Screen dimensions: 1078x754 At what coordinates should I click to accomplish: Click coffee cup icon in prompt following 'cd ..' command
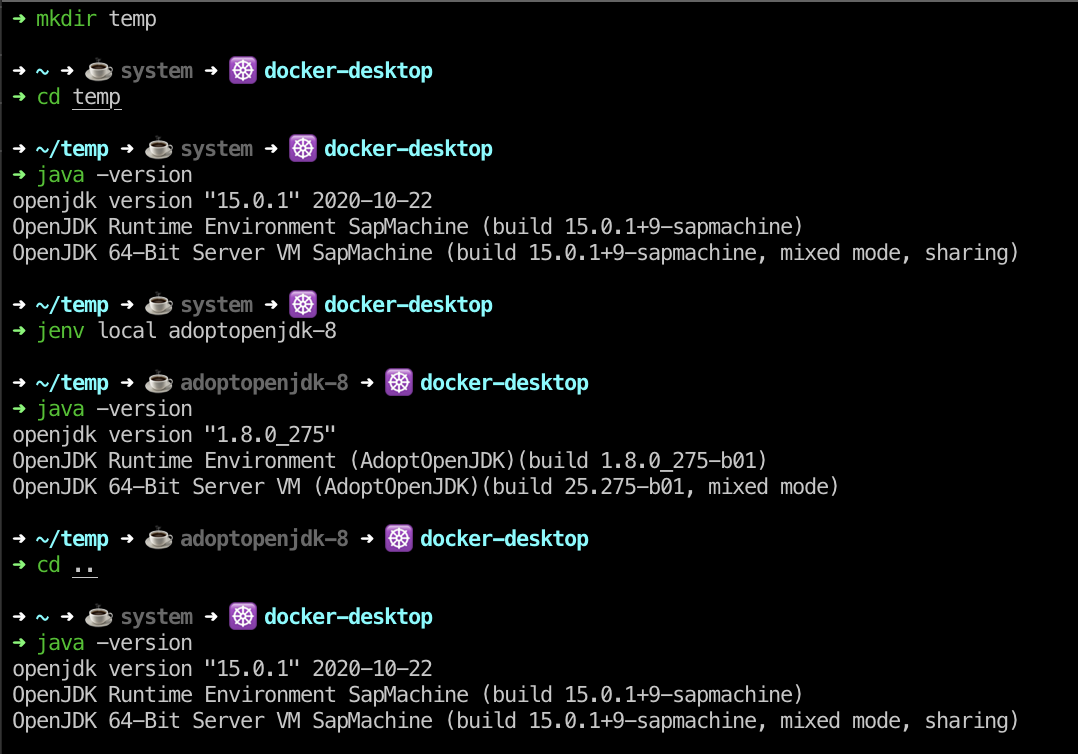point(98,617)
